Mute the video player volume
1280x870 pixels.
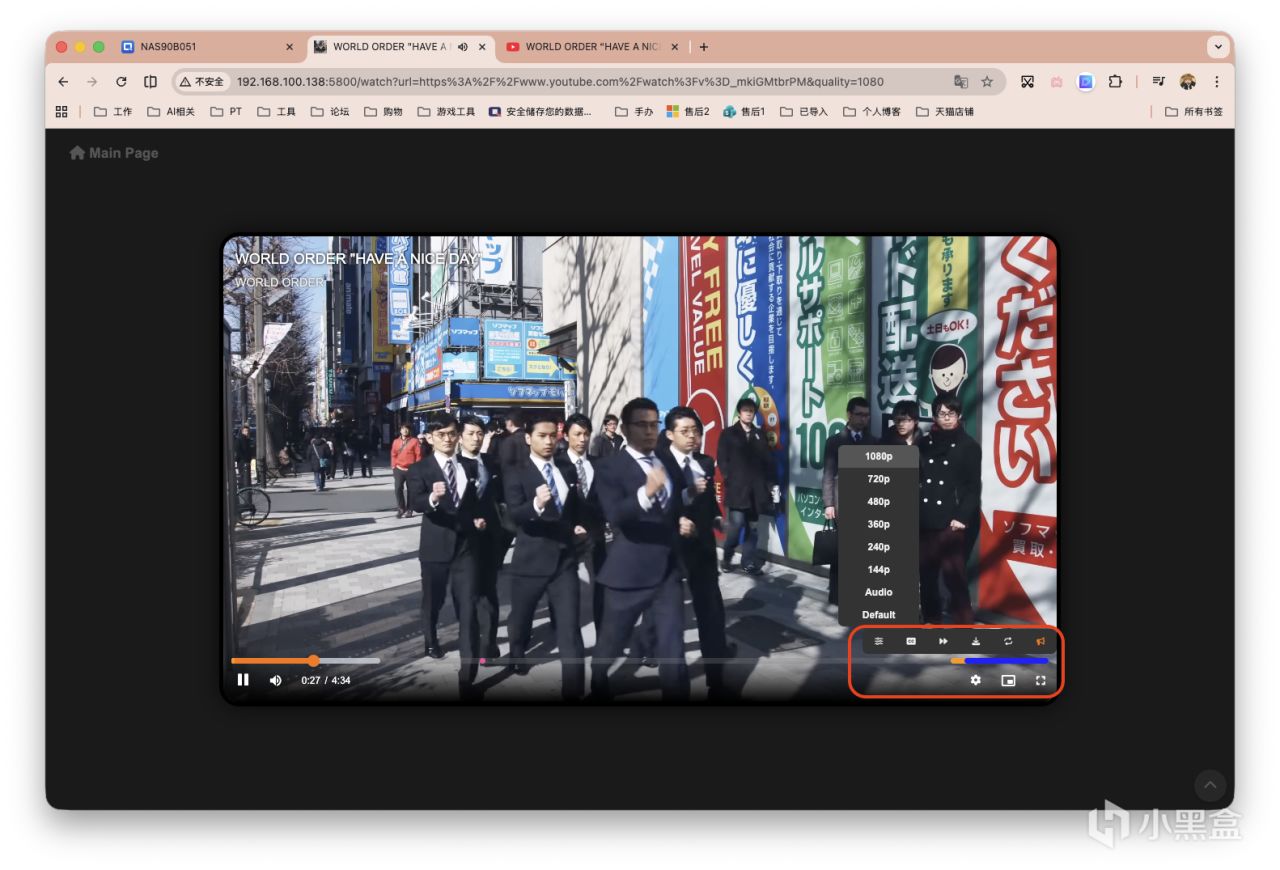[276, 680]
